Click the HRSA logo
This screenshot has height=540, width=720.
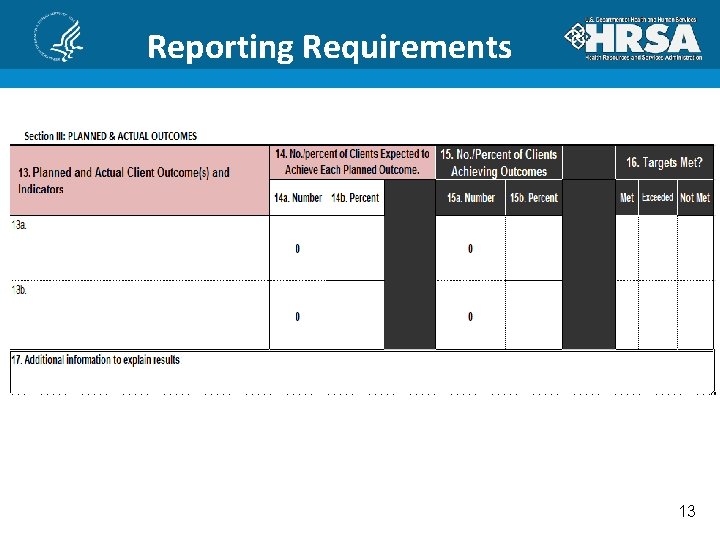(633, 39)
